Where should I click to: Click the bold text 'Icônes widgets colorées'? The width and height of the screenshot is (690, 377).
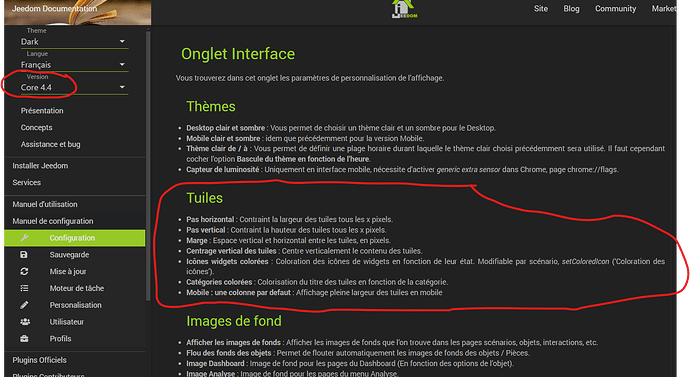pos(227,261)
